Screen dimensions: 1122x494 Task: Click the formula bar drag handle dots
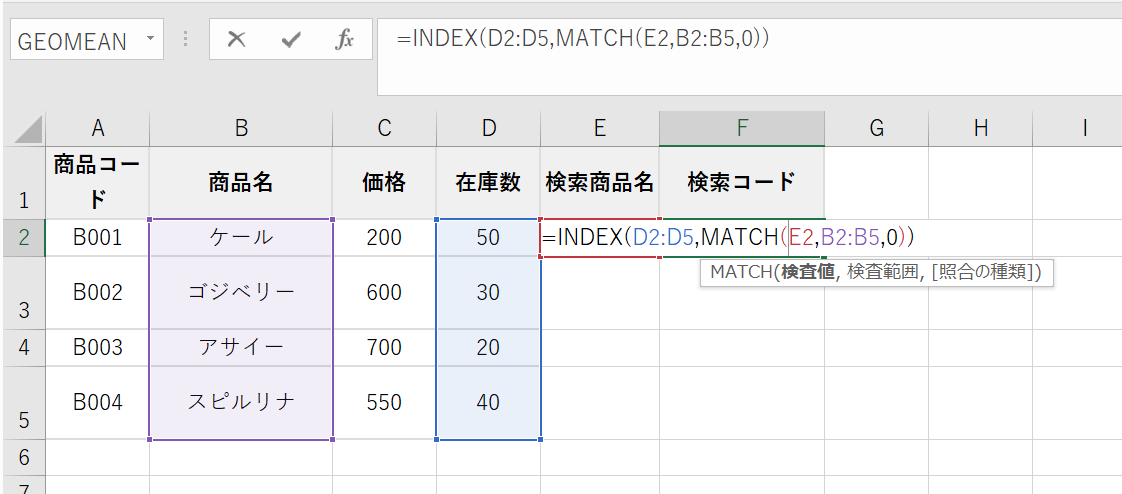point(185,40)
